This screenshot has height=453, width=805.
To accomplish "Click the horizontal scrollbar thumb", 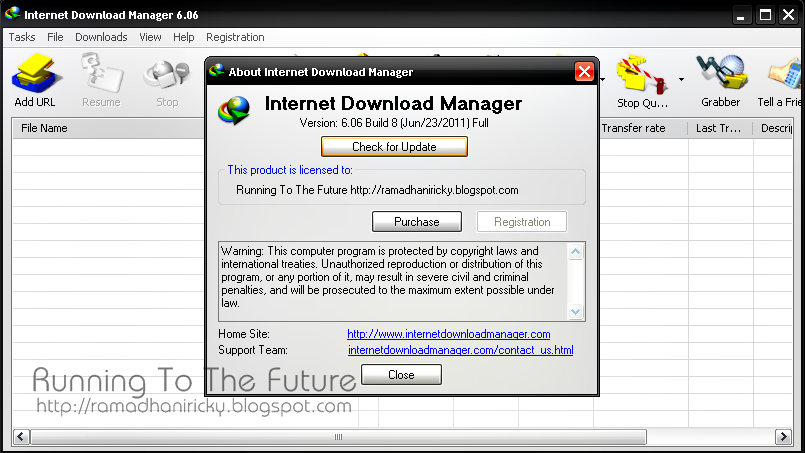I will point(338,437).
